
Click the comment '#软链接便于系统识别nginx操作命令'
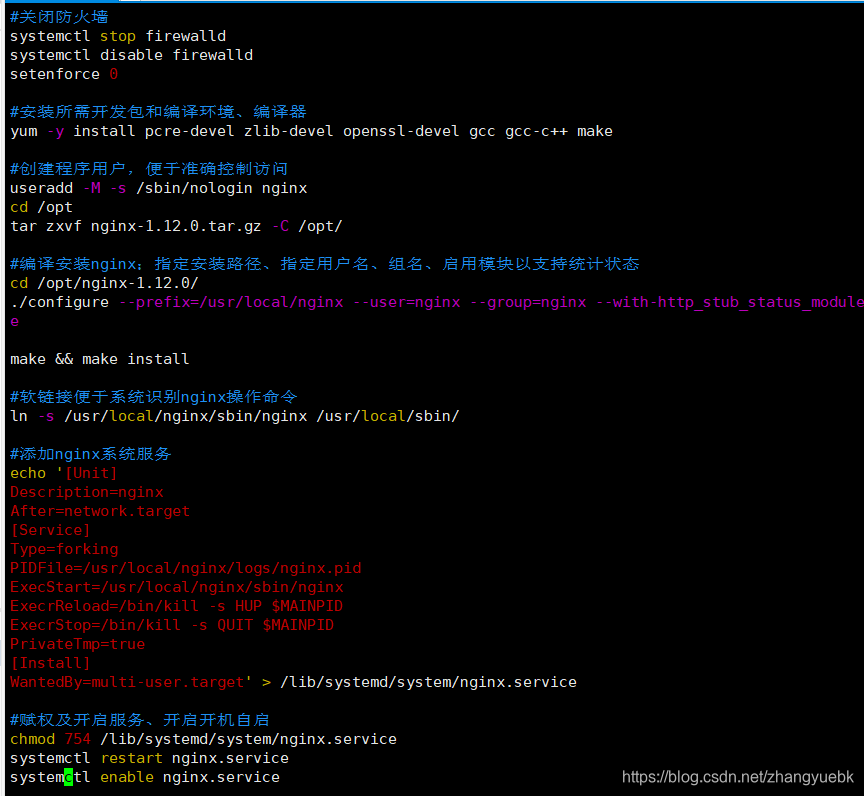(x=154, y=397)
